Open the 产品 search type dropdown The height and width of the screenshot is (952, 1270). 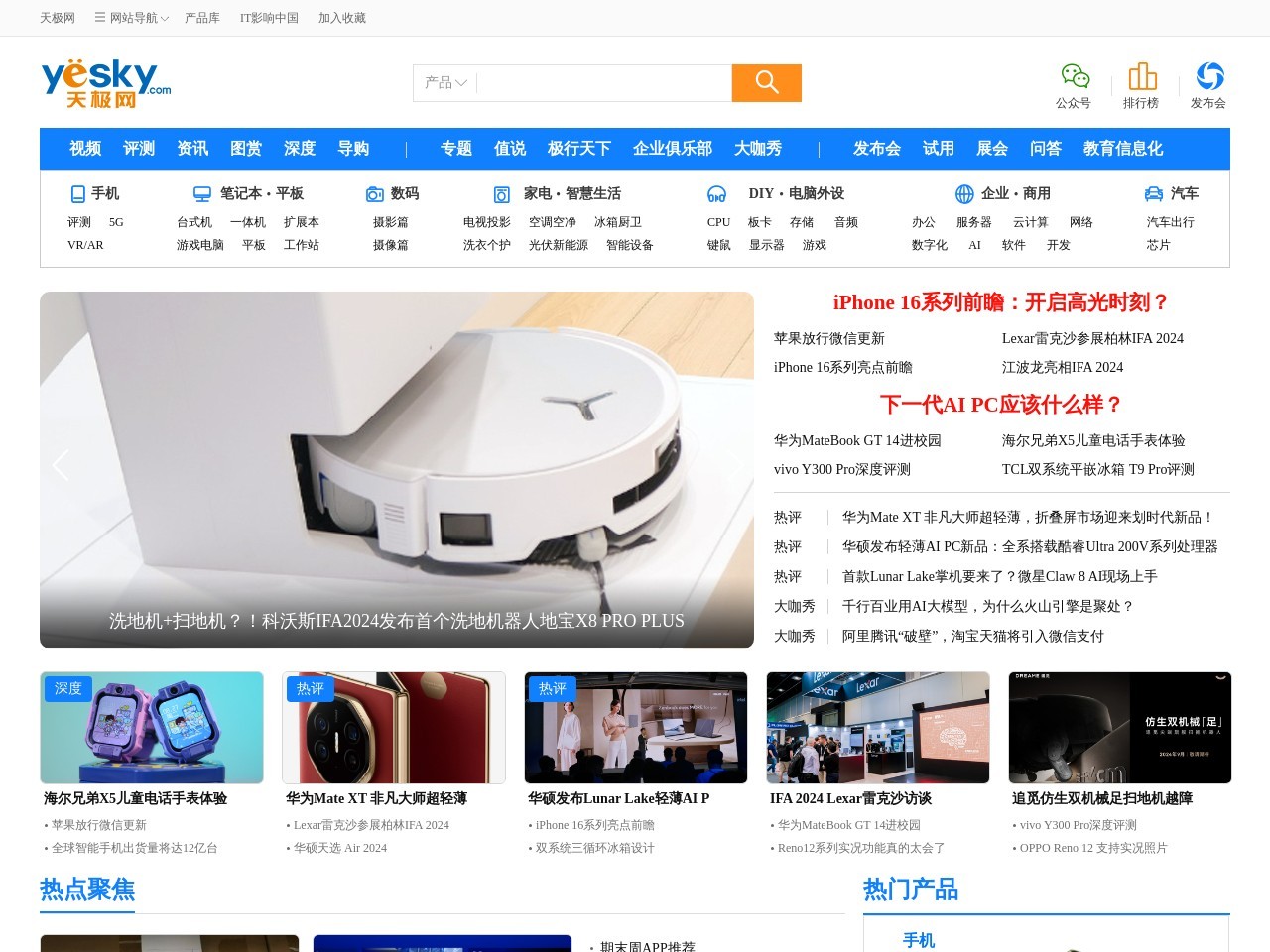[444, 83]
